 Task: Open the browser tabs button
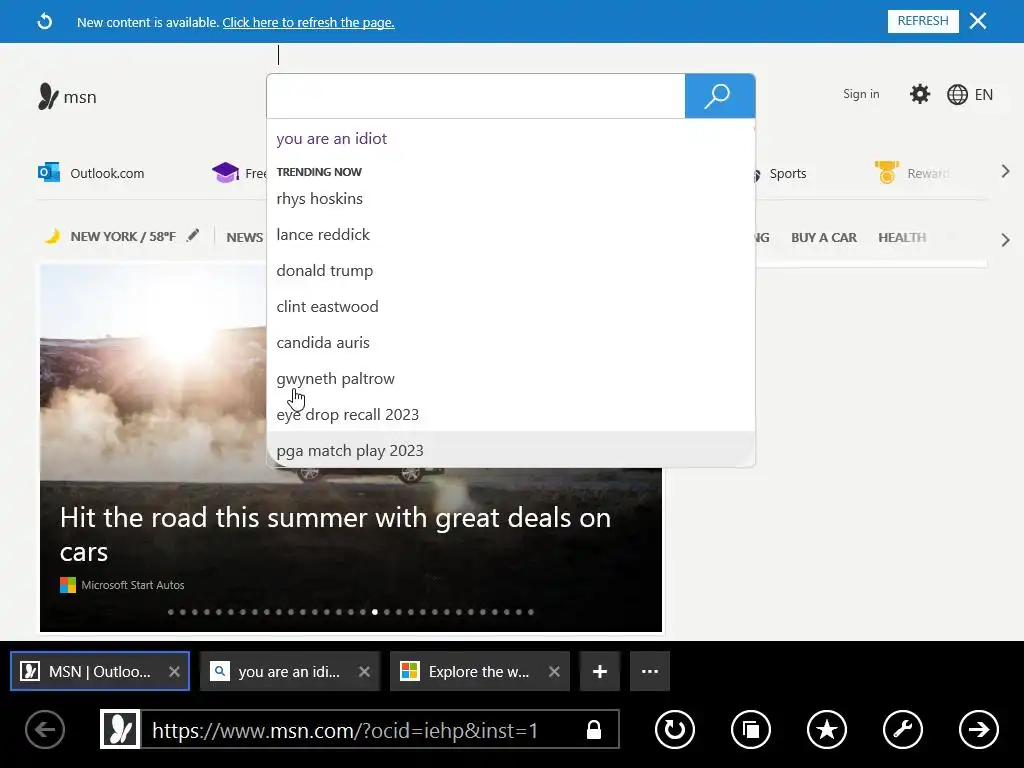[750, 729]
